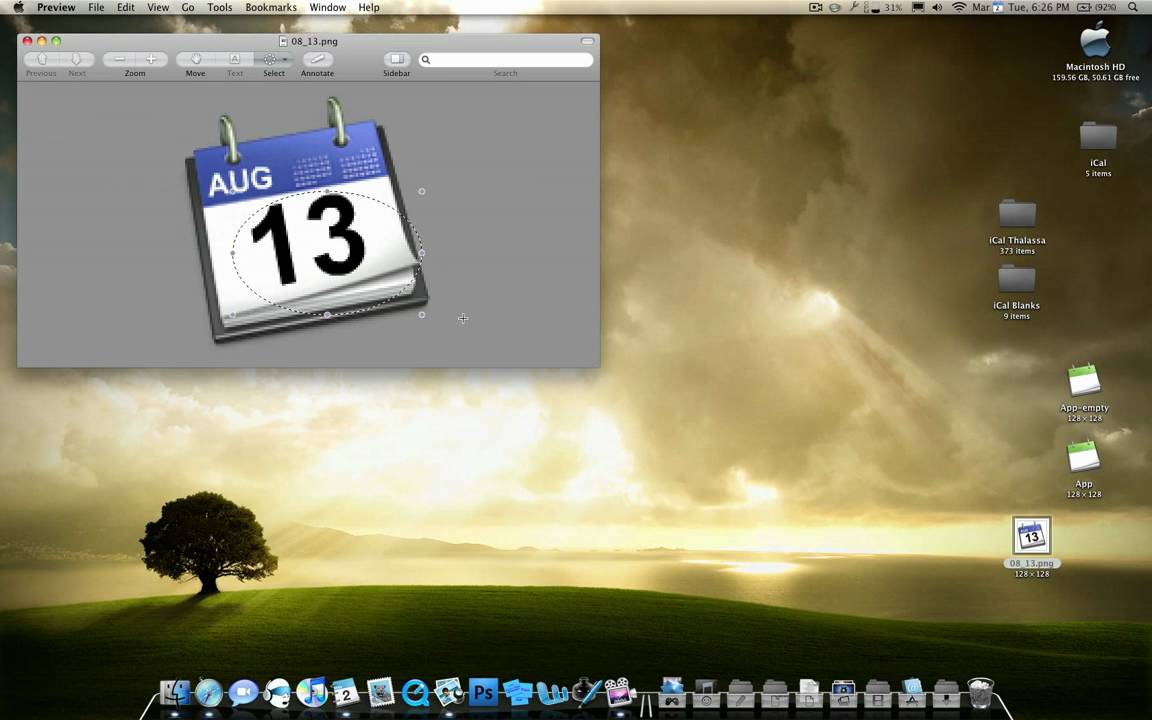The height and width of the screenshot is (720, 1152).
Task: Open the Tools menu
Action: pos(220,7)
